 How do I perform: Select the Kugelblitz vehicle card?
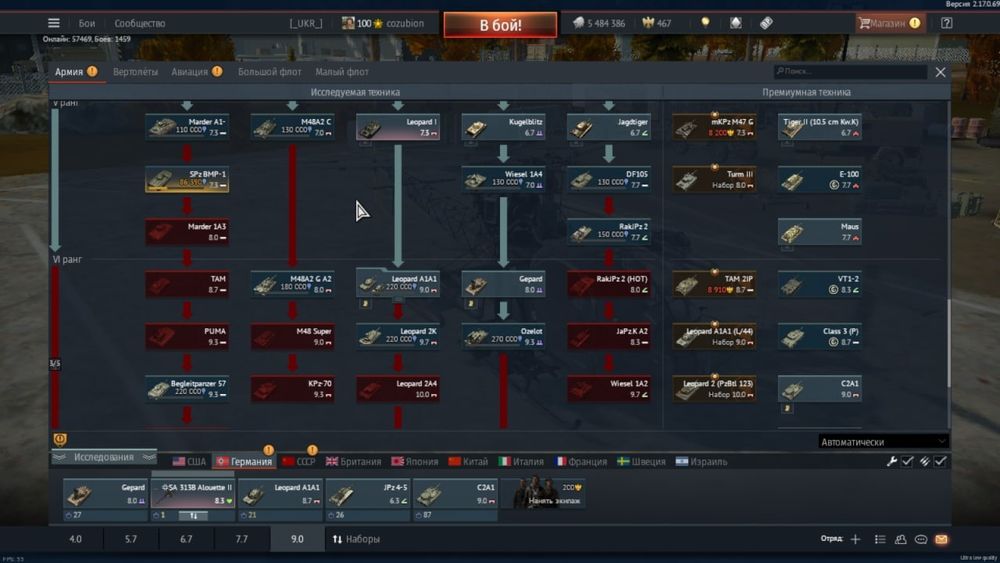(503, 127)
